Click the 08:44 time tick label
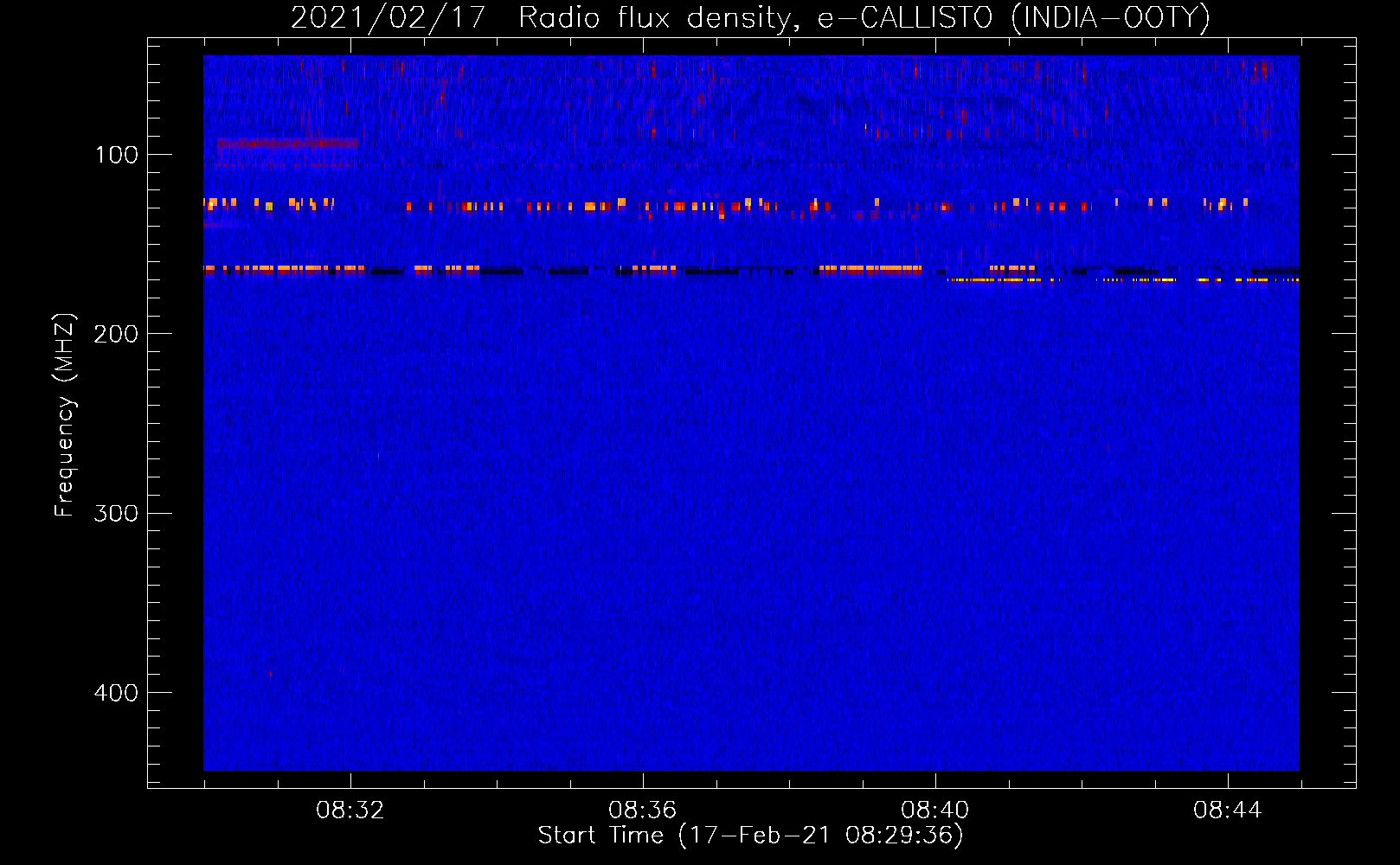 (1228, 811)
